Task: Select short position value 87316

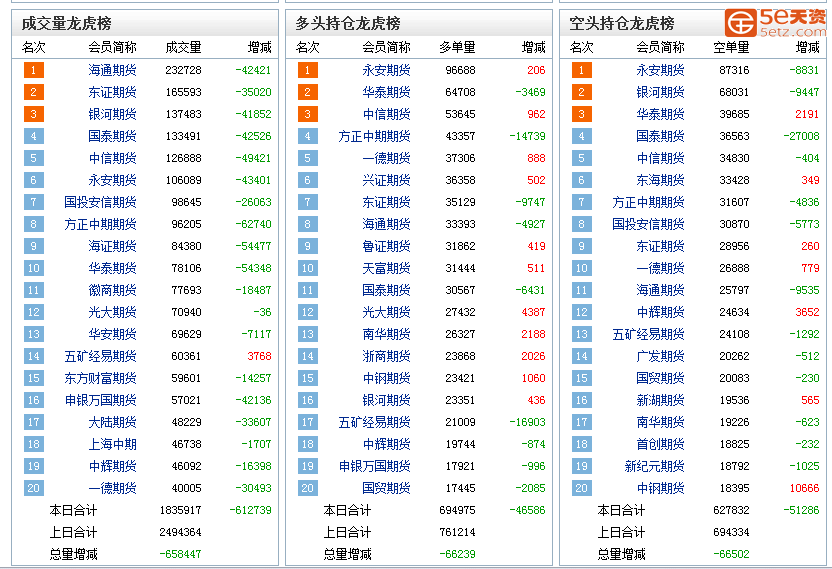Action: 734,70
